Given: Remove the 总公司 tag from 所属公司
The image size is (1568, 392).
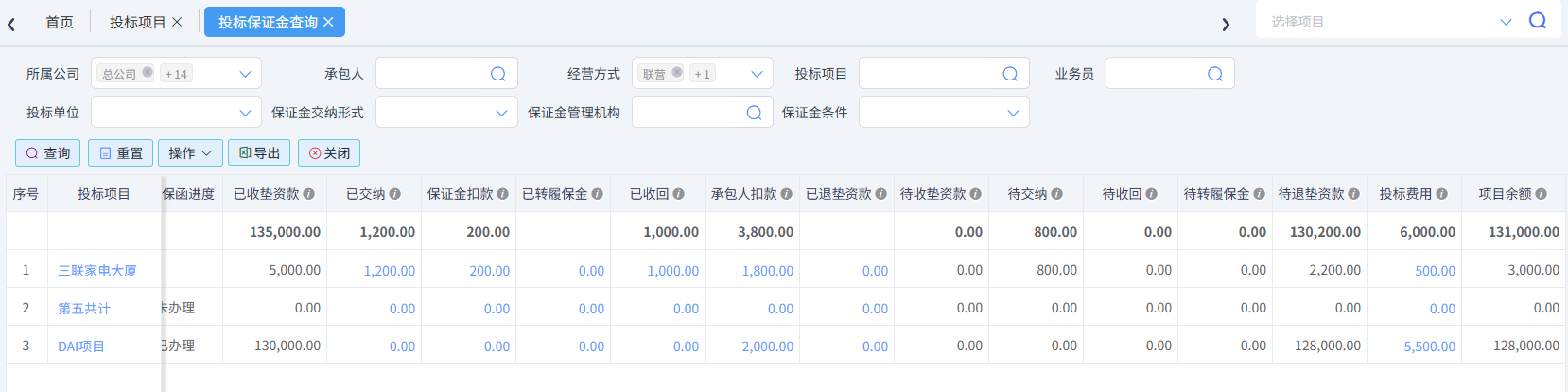Looking at the screenshot, I should tap(148, 73).
